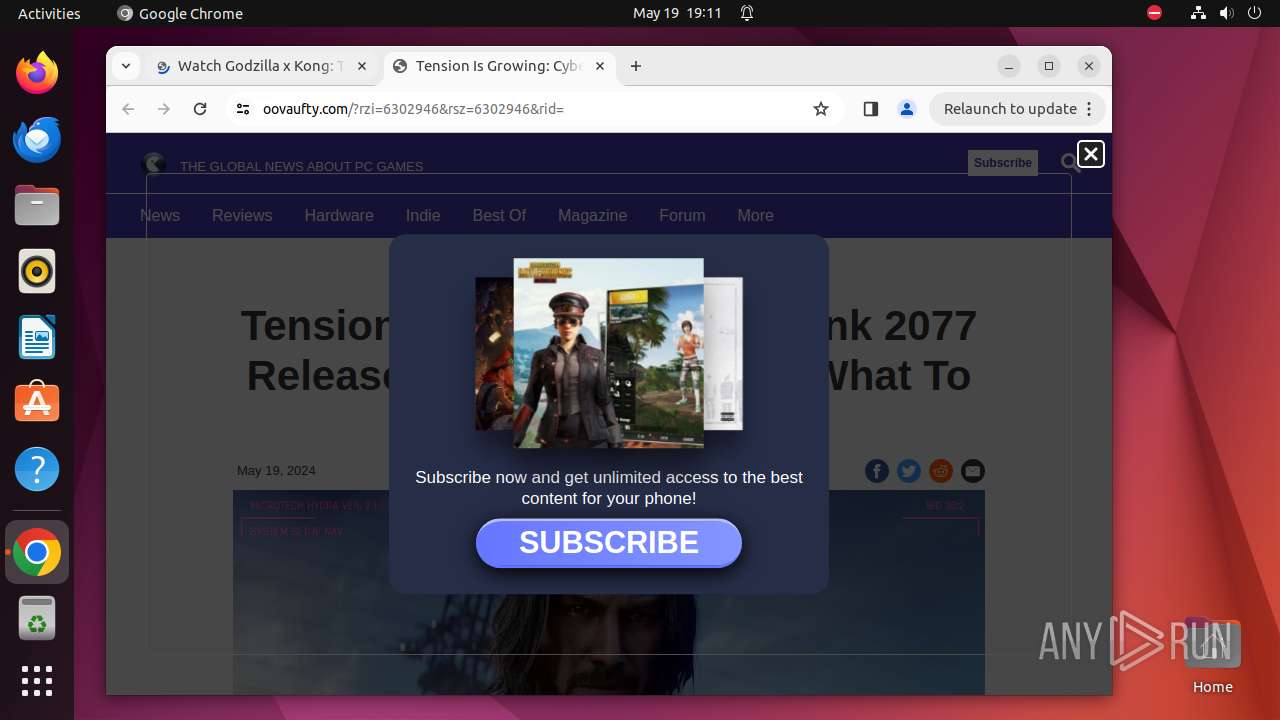Image resolution: width=1280 pixels, height=720 pixels.
Task: Click the article date May 19, 2024
Action: 276,471
